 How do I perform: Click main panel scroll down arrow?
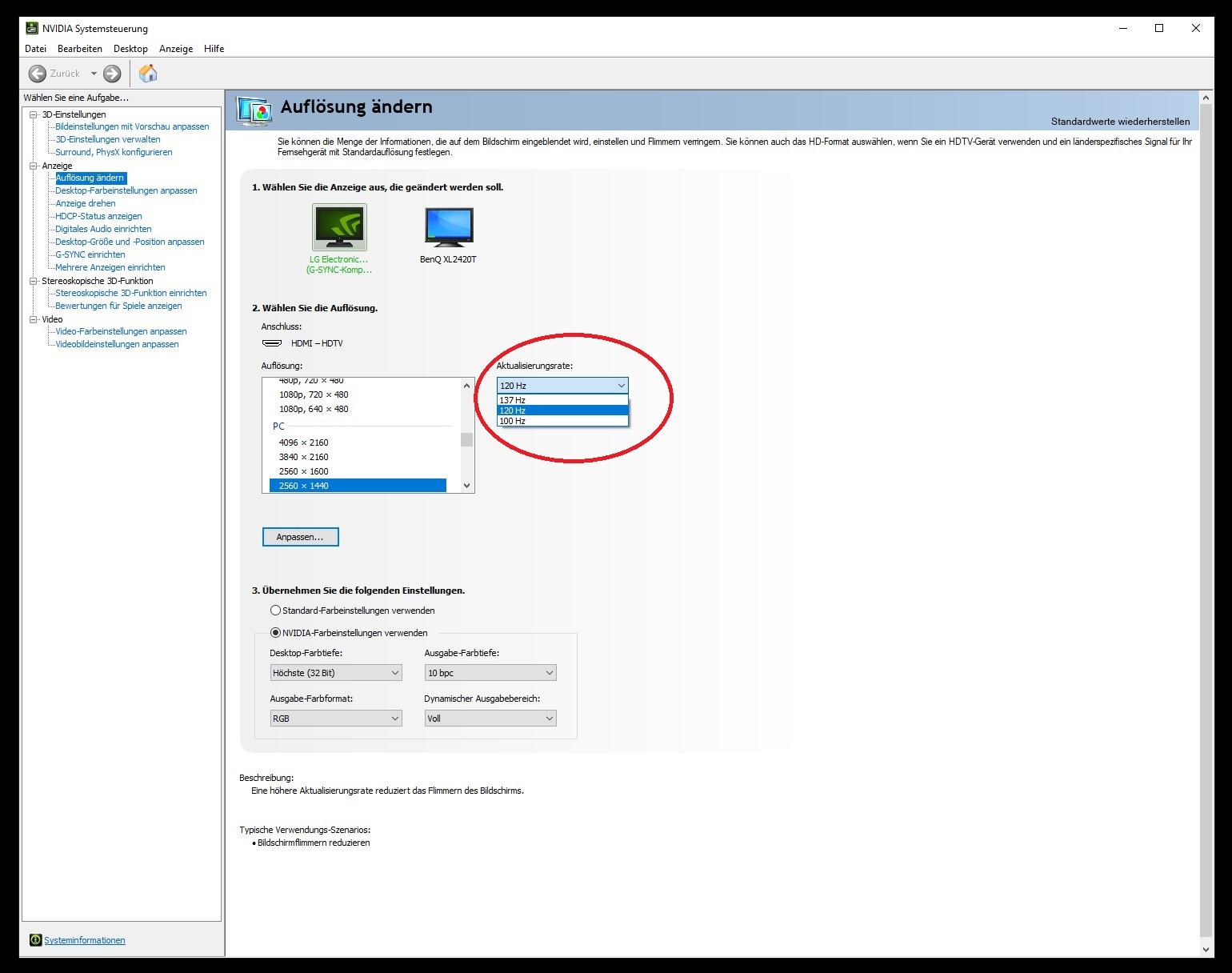tap(1207, 949)
